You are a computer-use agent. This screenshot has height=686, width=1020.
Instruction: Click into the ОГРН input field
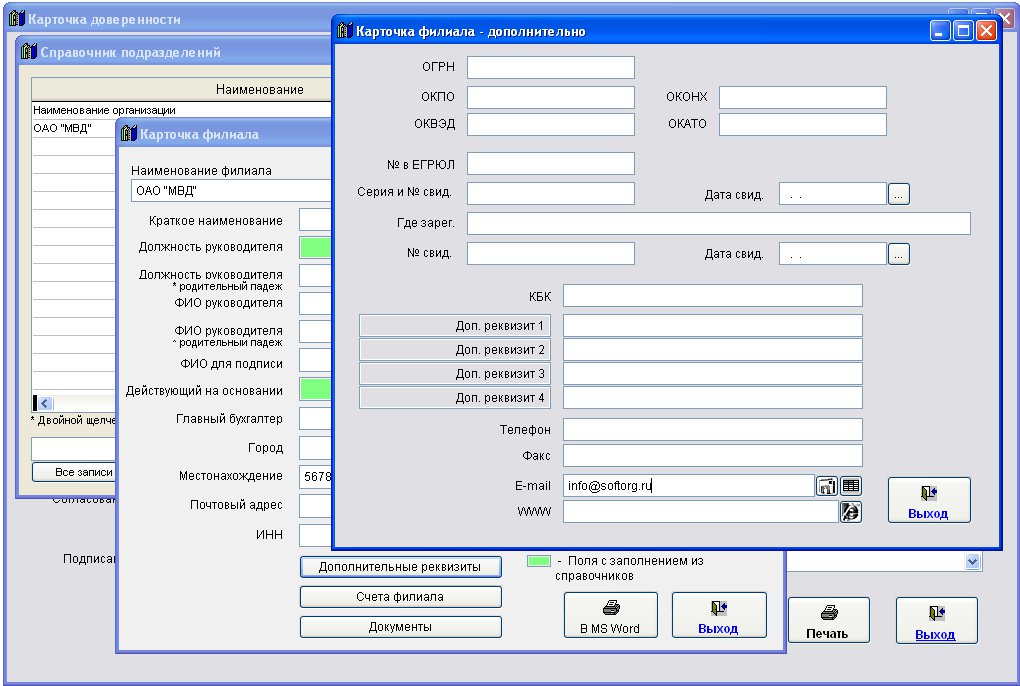click(x=550, y=68)
